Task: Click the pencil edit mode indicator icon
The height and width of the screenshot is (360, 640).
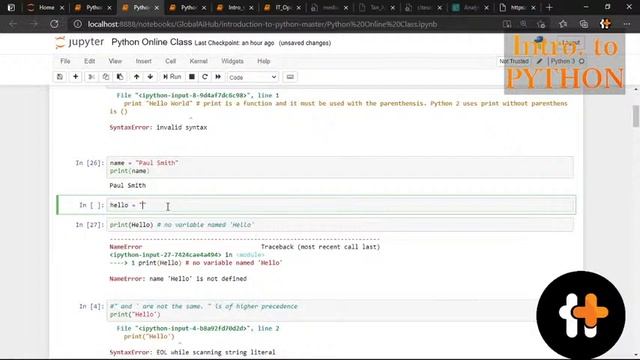Action: pos(539,61)
